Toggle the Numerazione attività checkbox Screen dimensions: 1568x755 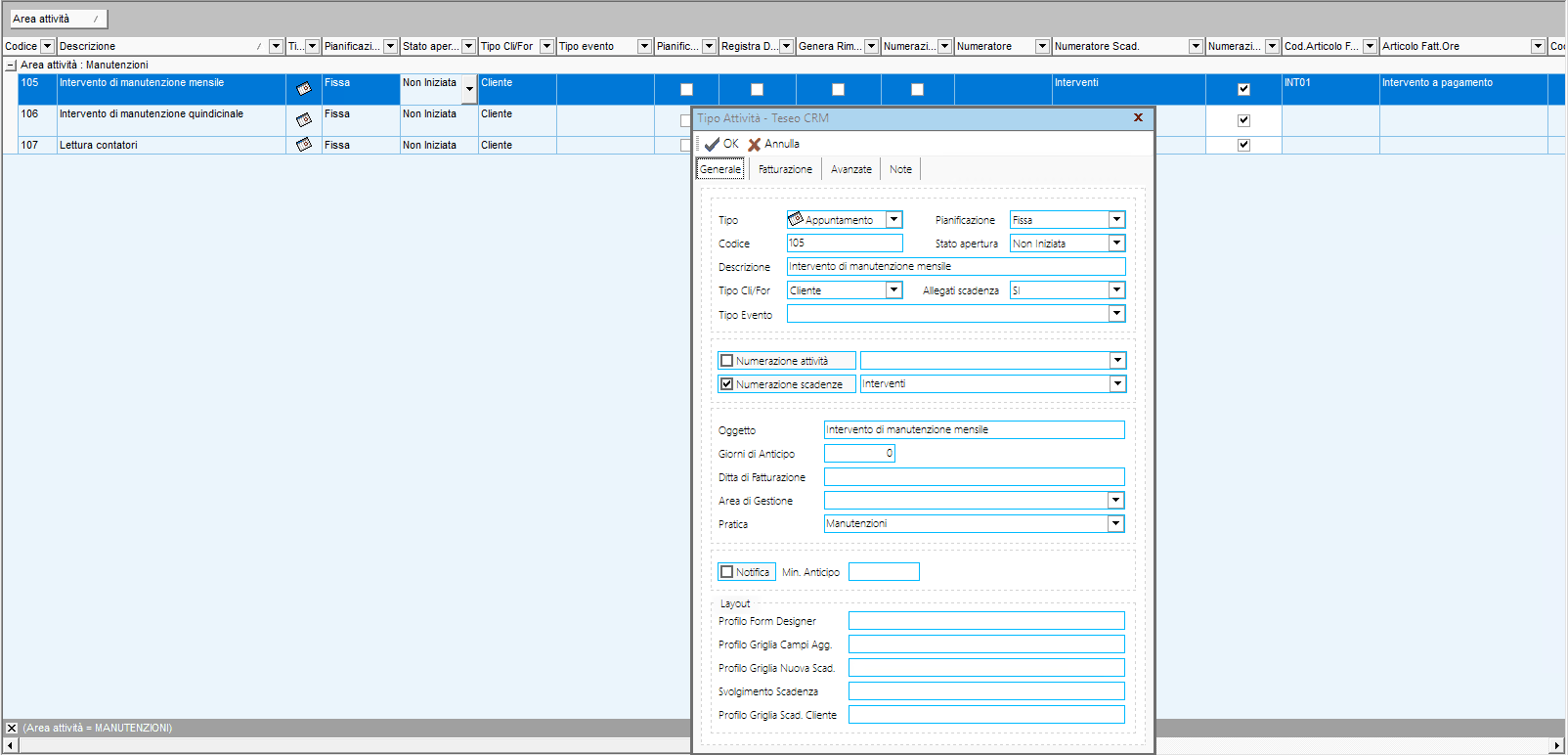(726, 361)
